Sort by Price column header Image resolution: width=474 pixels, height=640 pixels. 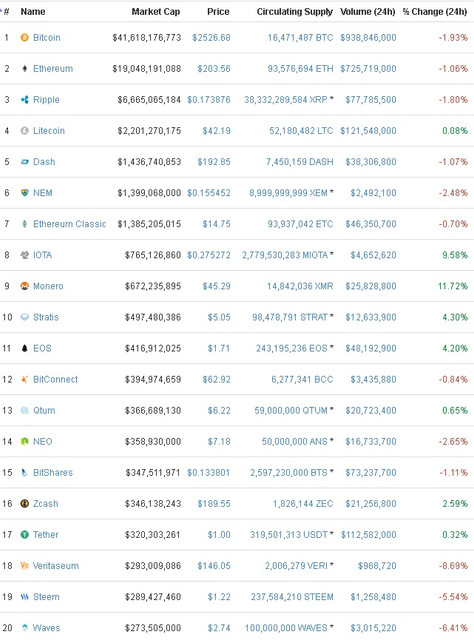tap(218, 12)
